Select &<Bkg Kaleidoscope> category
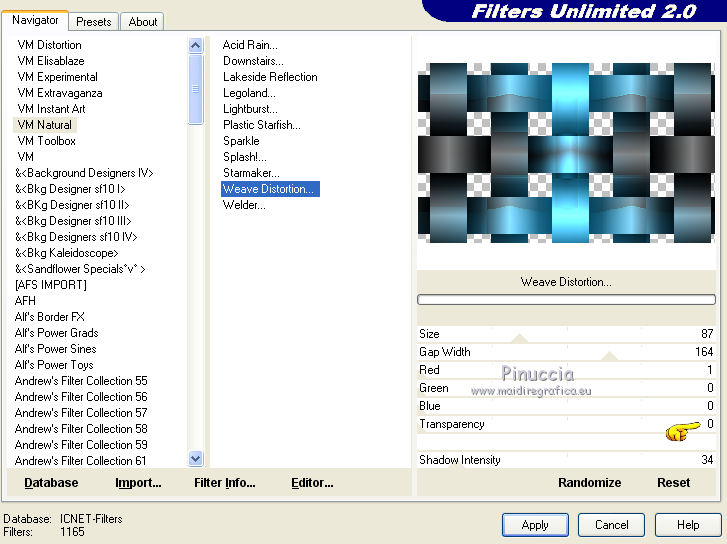The width and height of the screenshot is (727, 544). (x=66, y=253)
